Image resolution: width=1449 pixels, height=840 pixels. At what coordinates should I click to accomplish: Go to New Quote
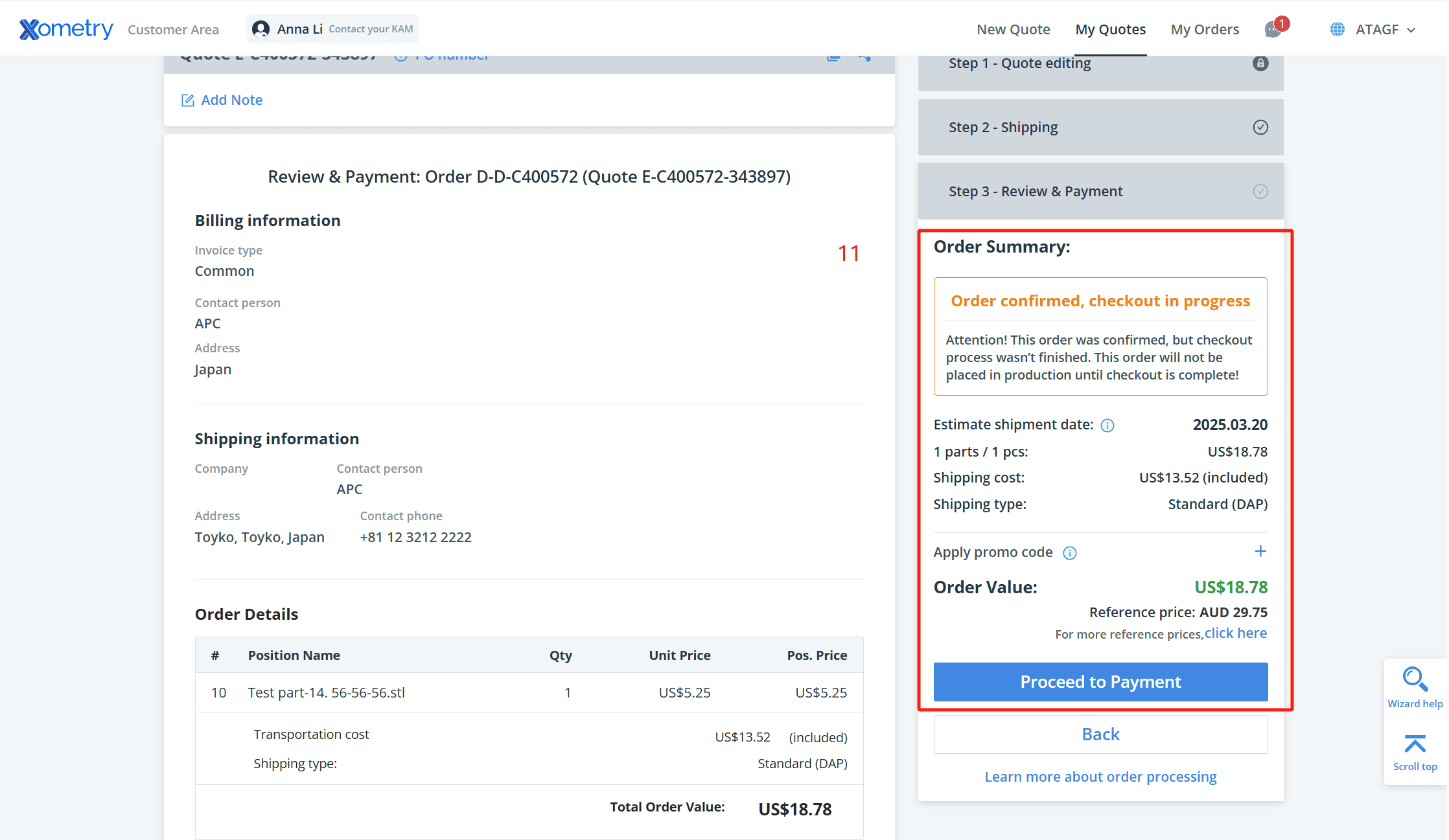1014,30
